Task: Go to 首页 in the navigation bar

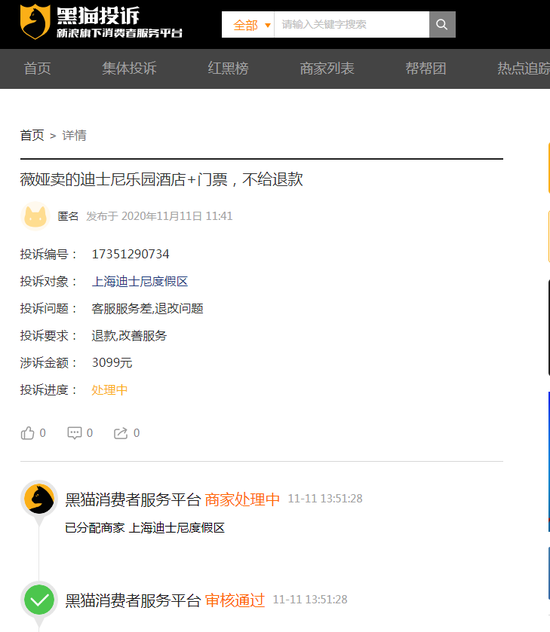Action: click(x=37, y=69)
